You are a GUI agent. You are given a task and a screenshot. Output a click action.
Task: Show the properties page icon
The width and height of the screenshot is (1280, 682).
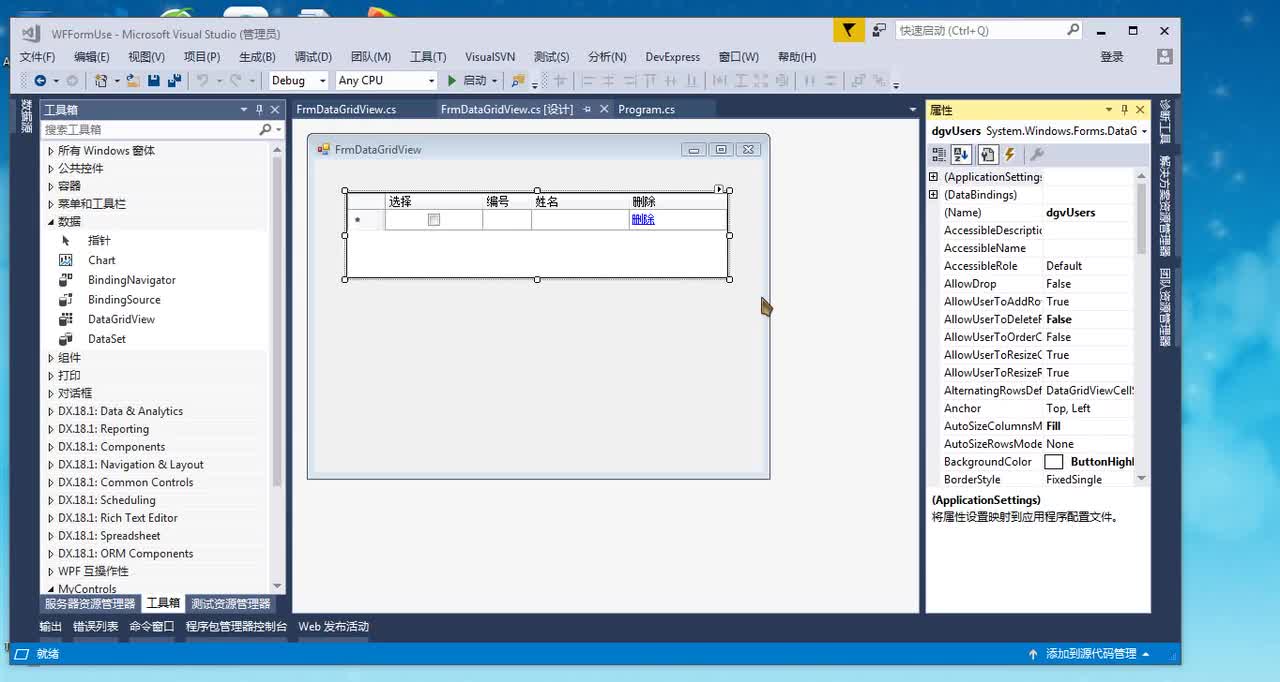tap(987, 154)
